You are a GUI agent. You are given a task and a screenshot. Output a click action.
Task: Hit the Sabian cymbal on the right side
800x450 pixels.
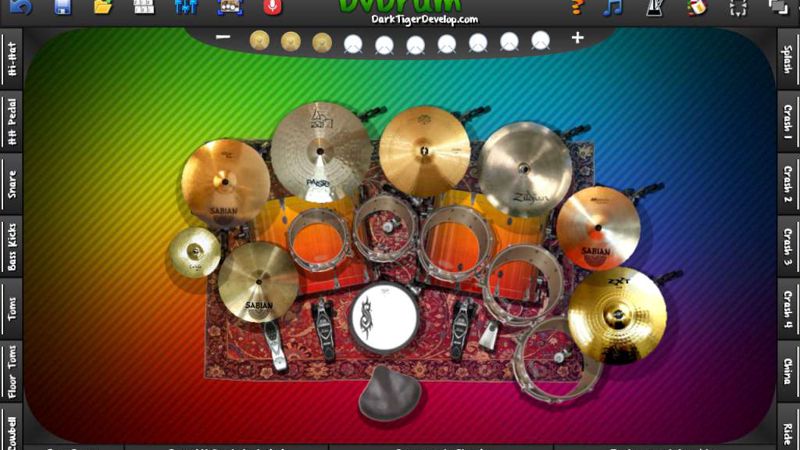(598, 228)
